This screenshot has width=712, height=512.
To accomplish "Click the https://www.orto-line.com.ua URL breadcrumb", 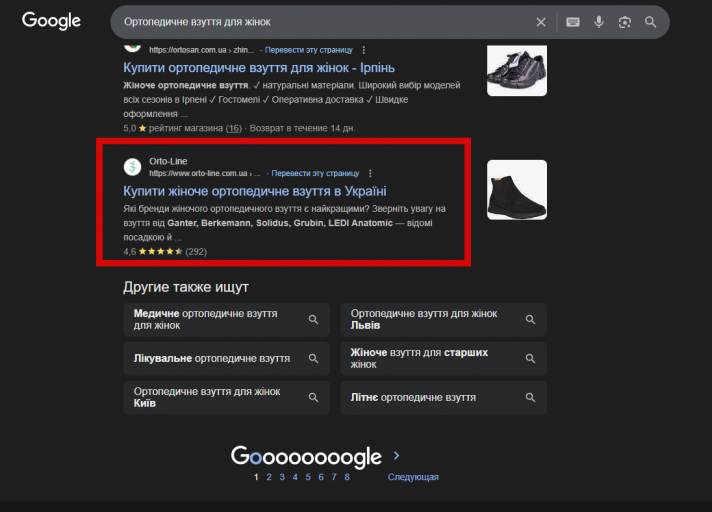I will pos(205,173).
